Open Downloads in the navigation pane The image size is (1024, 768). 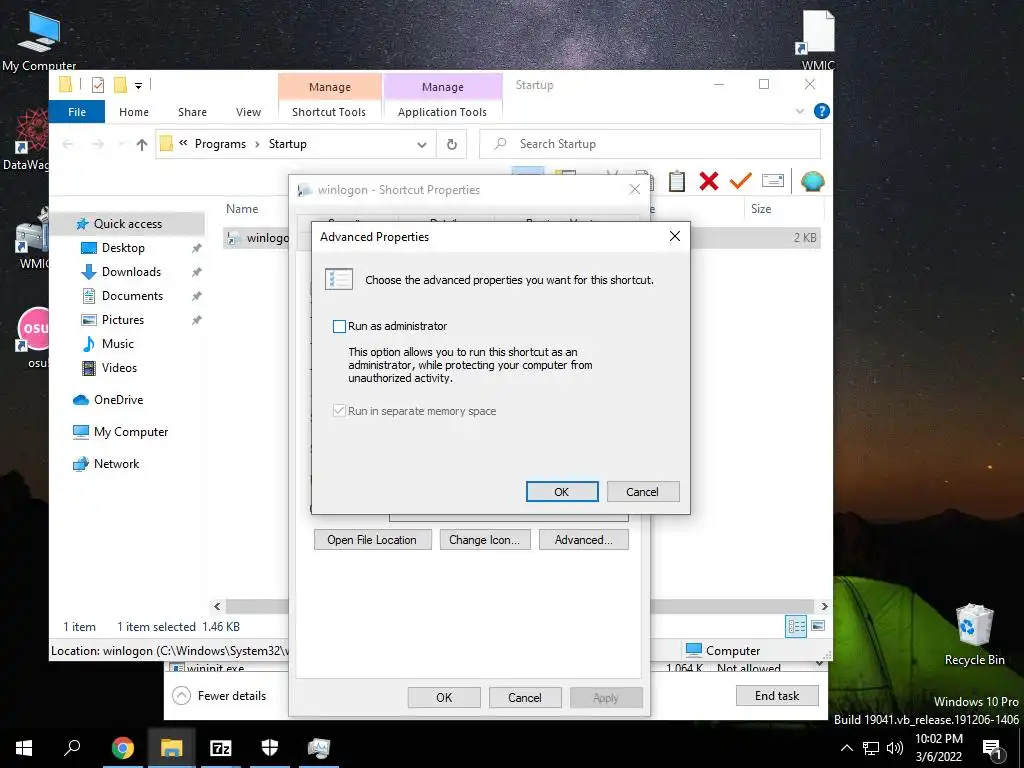tap(131, 272)
